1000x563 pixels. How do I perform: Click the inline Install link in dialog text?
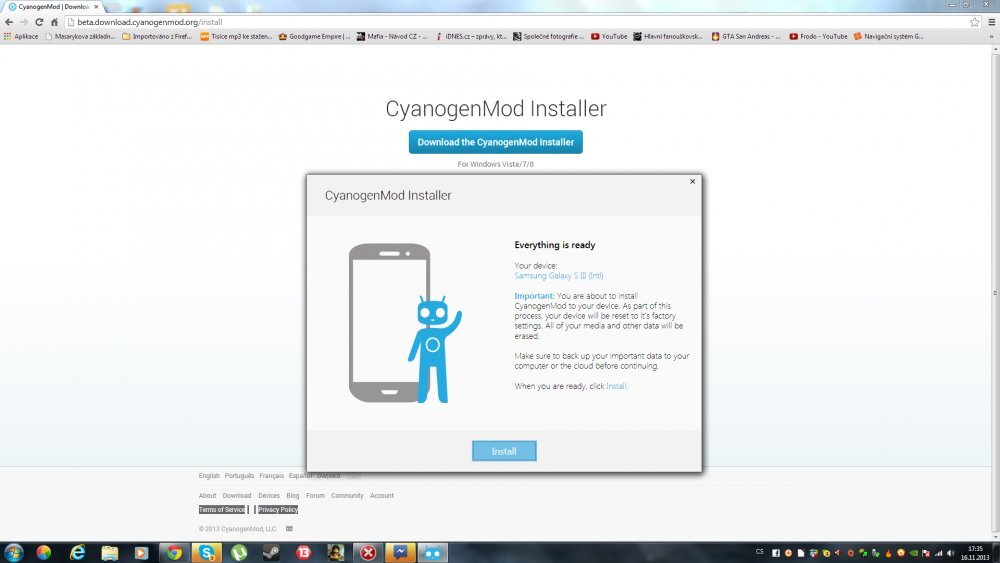click(616, 386)
